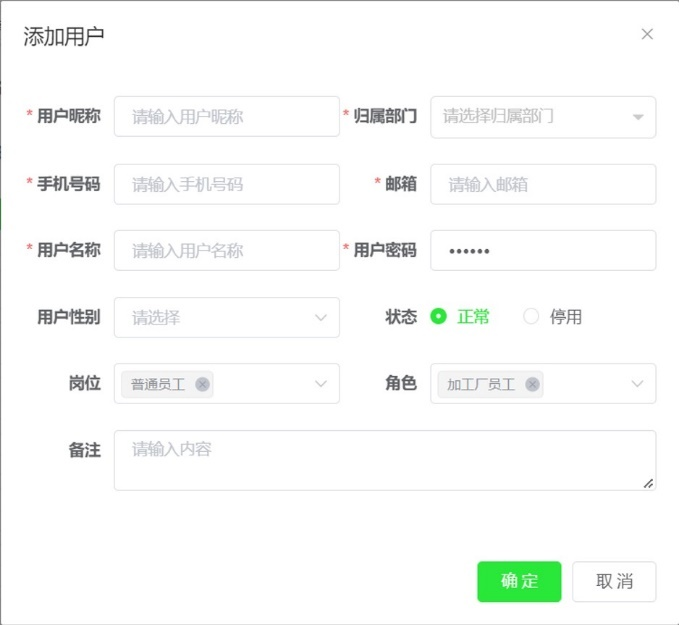Click the 普通员工 tag text

[158, 384]
